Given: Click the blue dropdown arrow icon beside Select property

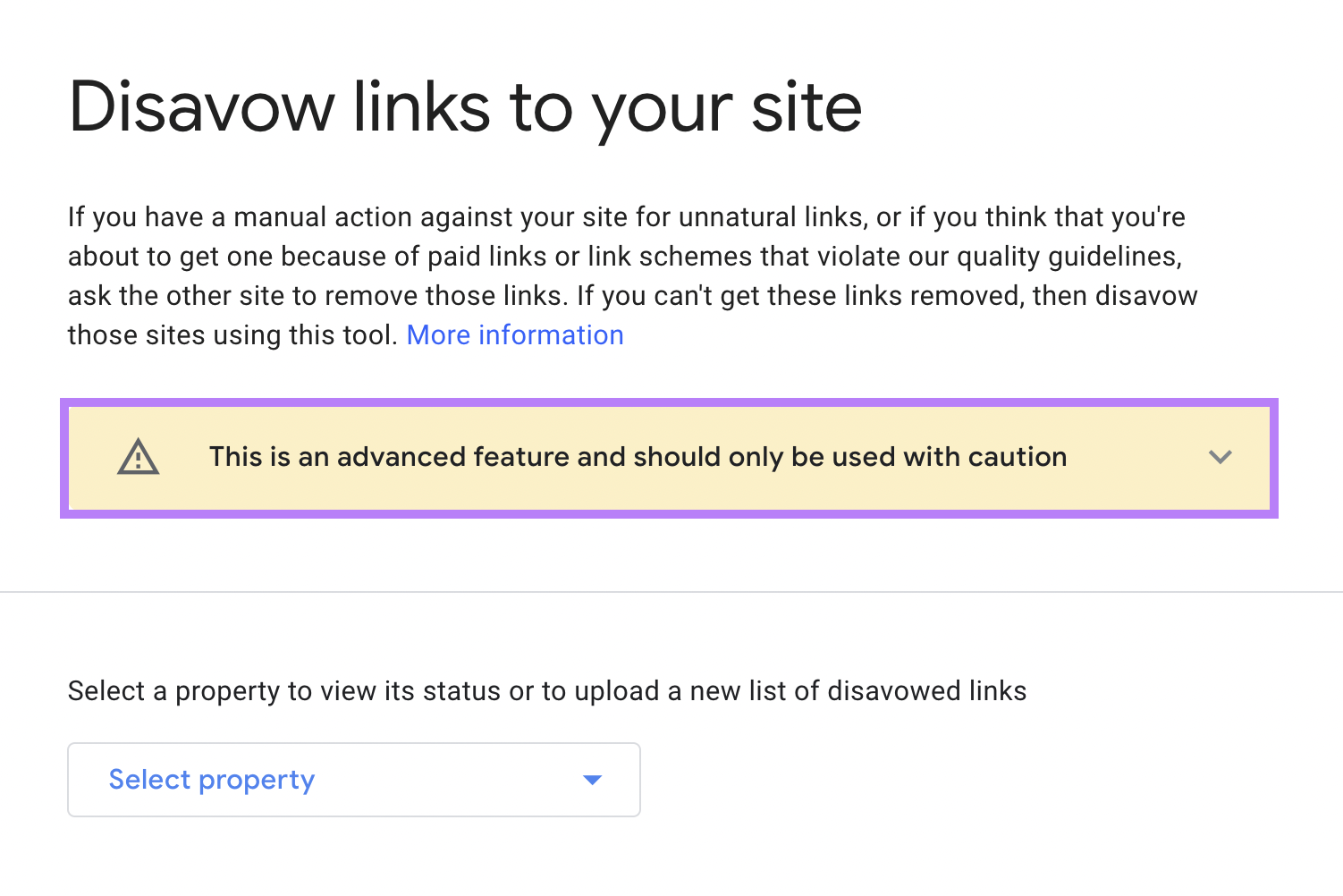Looking at the screenshot, I should point(592,780).
